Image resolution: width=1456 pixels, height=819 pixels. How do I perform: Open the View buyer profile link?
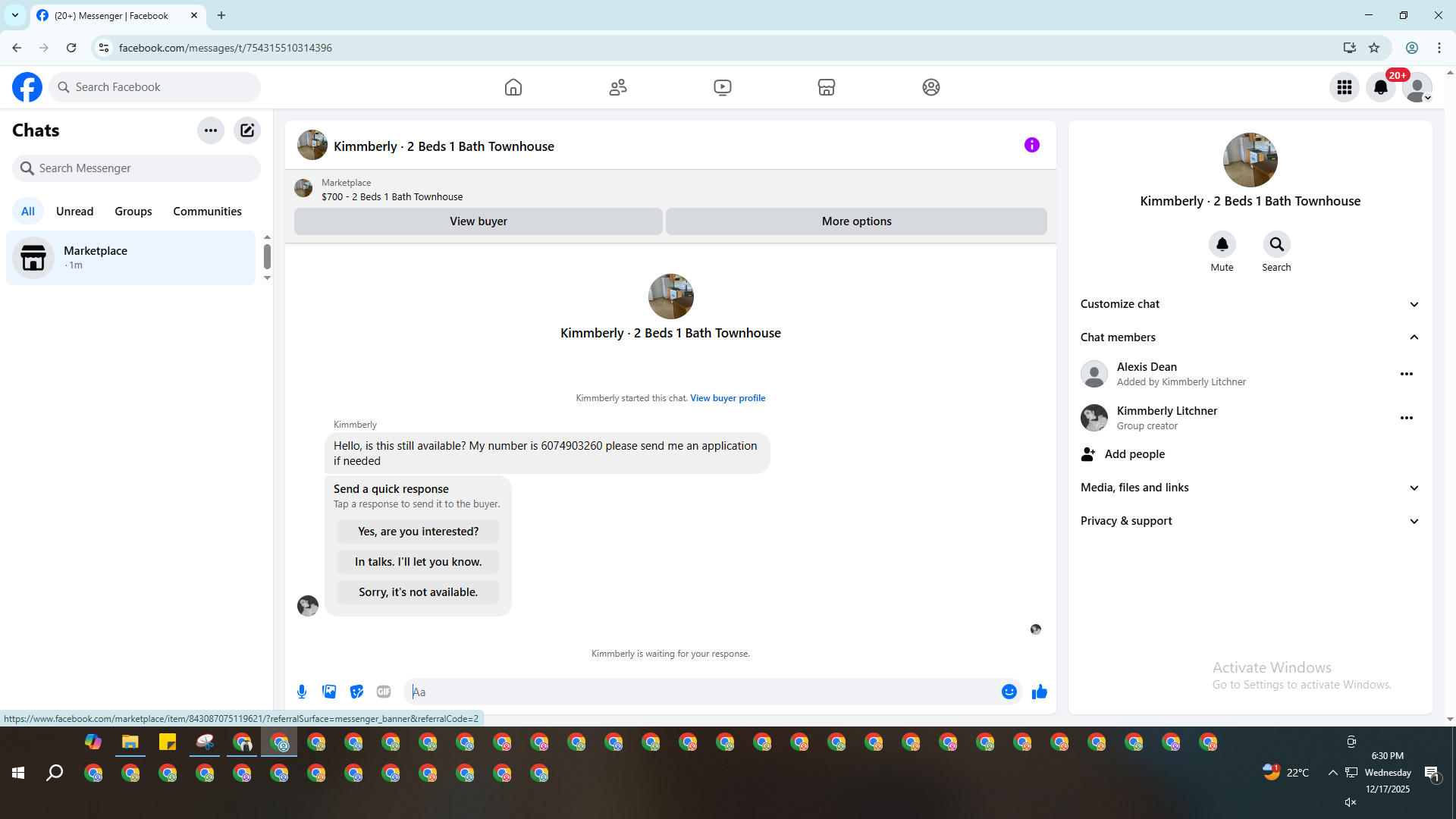727,398
